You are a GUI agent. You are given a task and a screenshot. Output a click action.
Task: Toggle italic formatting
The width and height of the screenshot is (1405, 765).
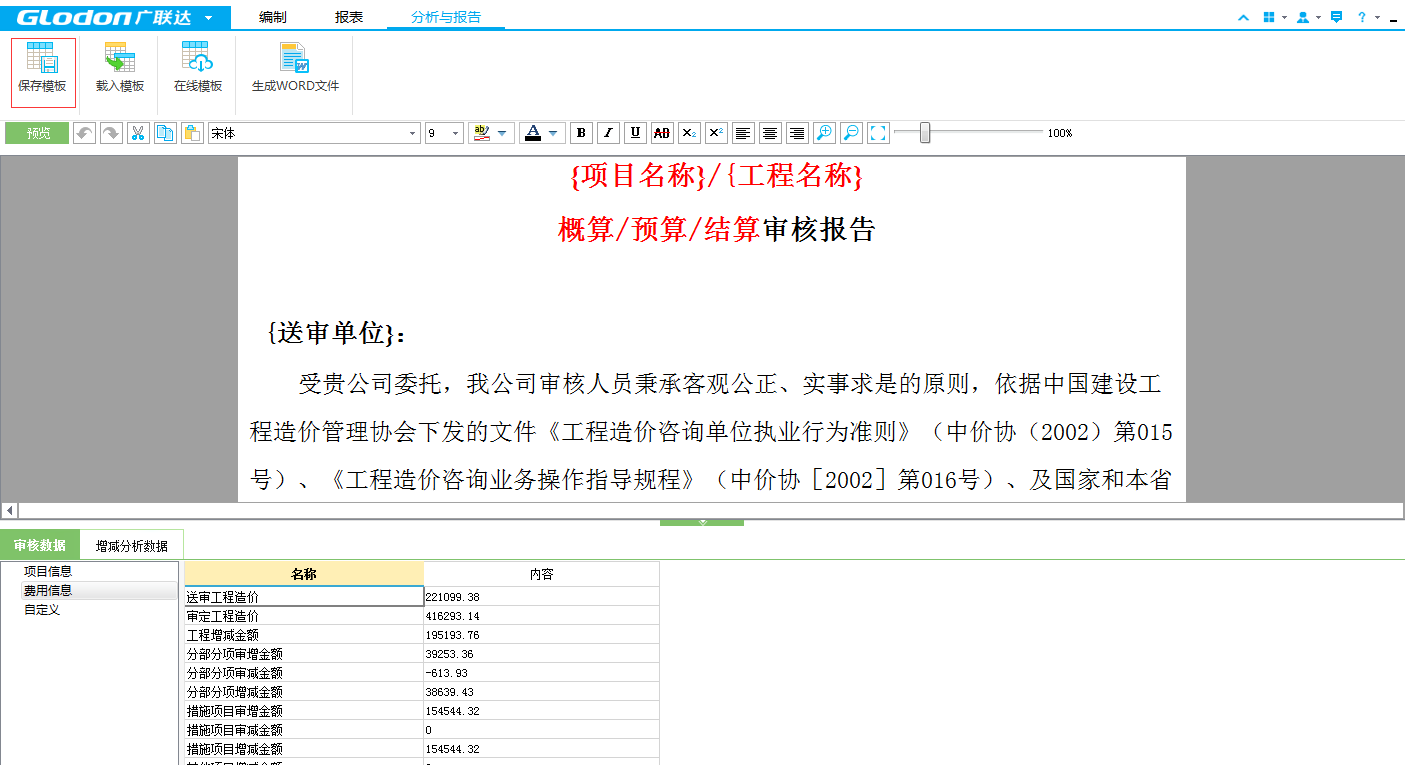tap(608, 133)
